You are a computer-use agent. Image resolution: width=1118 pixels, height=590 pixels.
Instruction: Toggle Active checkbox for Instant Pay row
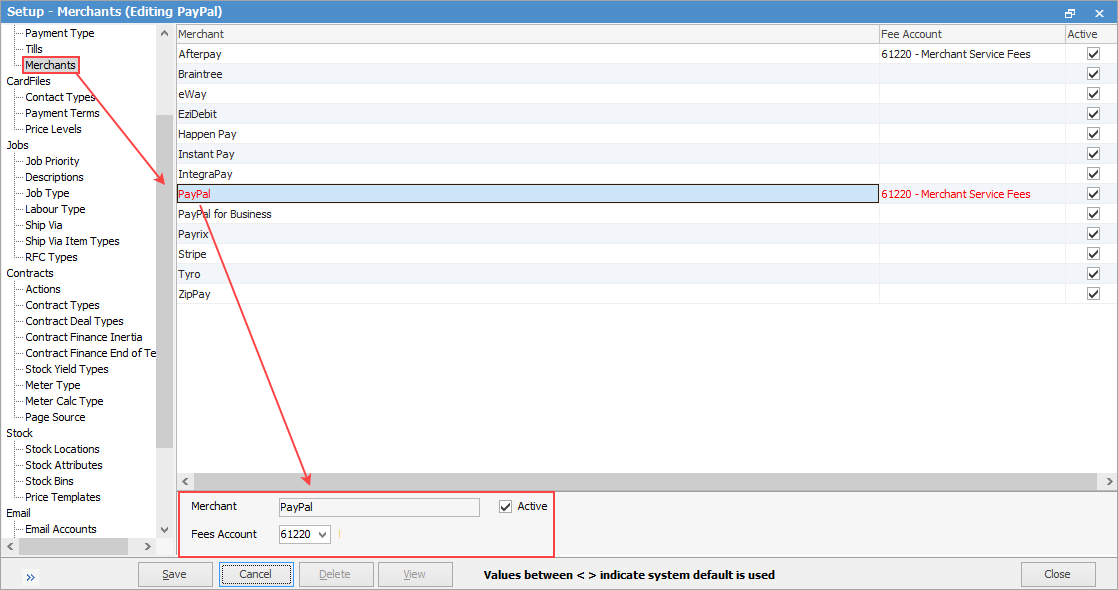(x=1093, y=153)
